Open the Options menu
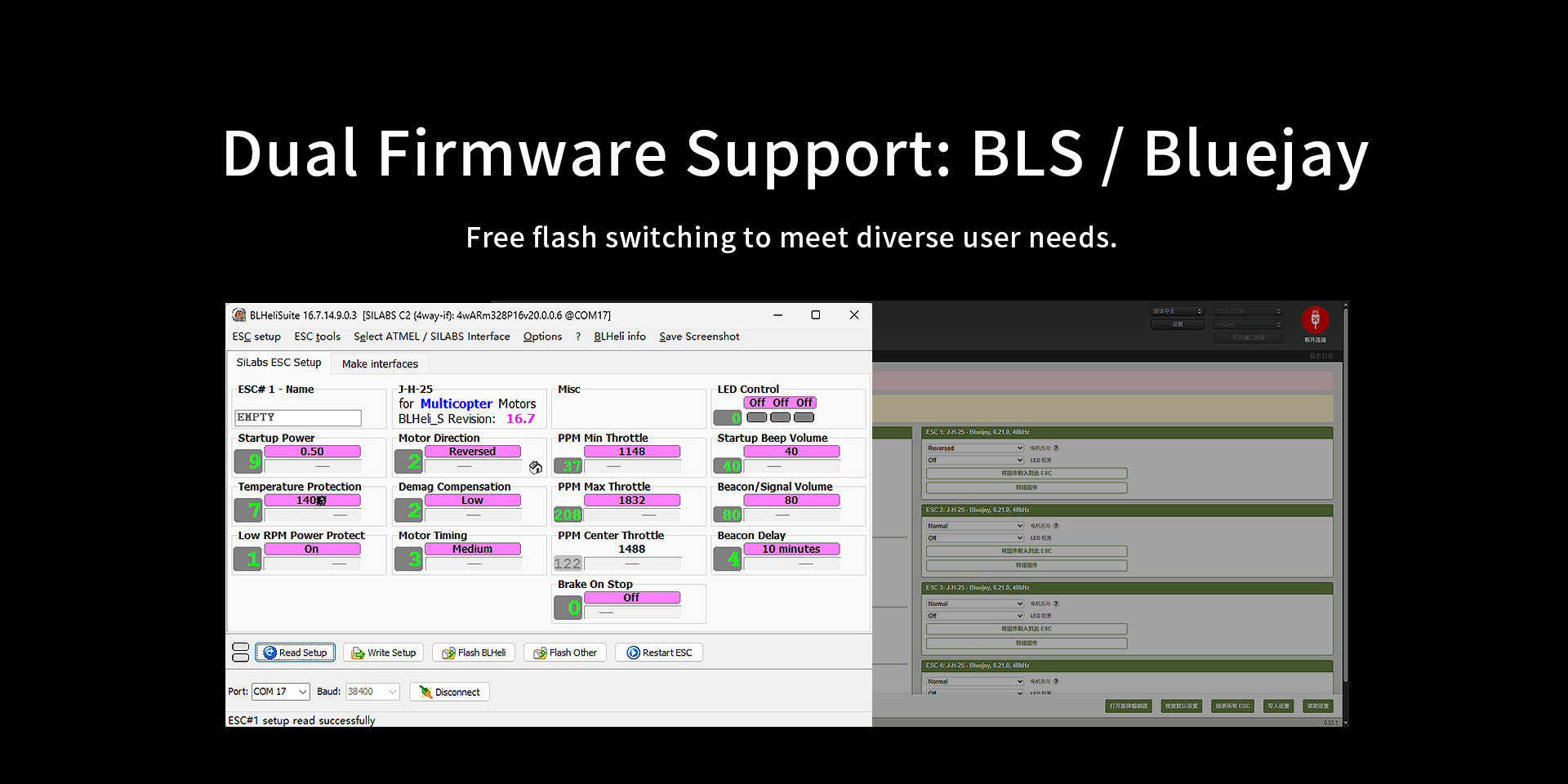The image size is (1568, 784). tap(542, 336)
